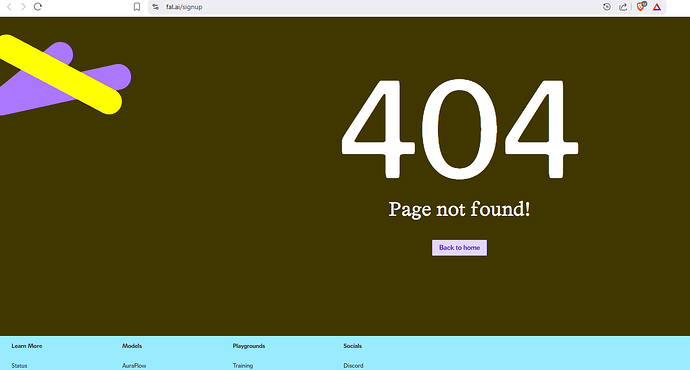
Task: Click the Back to home button
Action: [459, 248]
